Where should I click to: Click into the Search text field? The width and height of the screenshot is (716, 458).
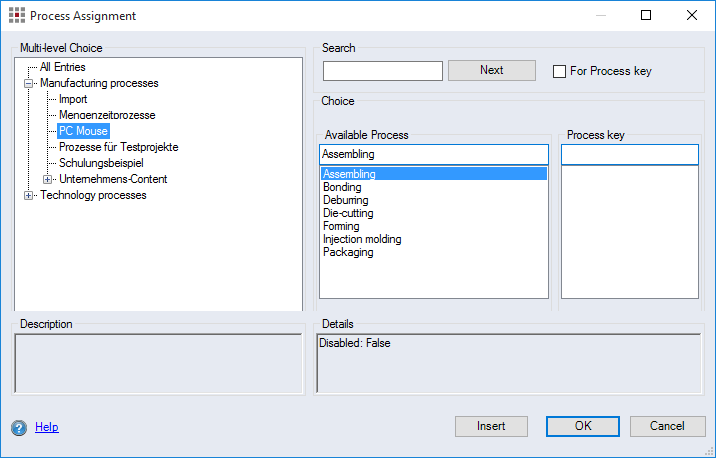tap(382, 71)
